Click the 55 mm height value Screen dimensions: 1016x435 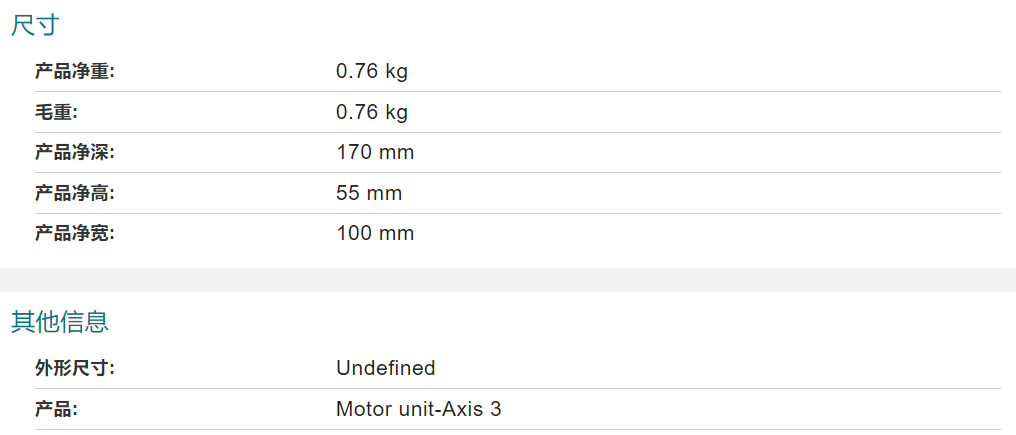point(369,193)
